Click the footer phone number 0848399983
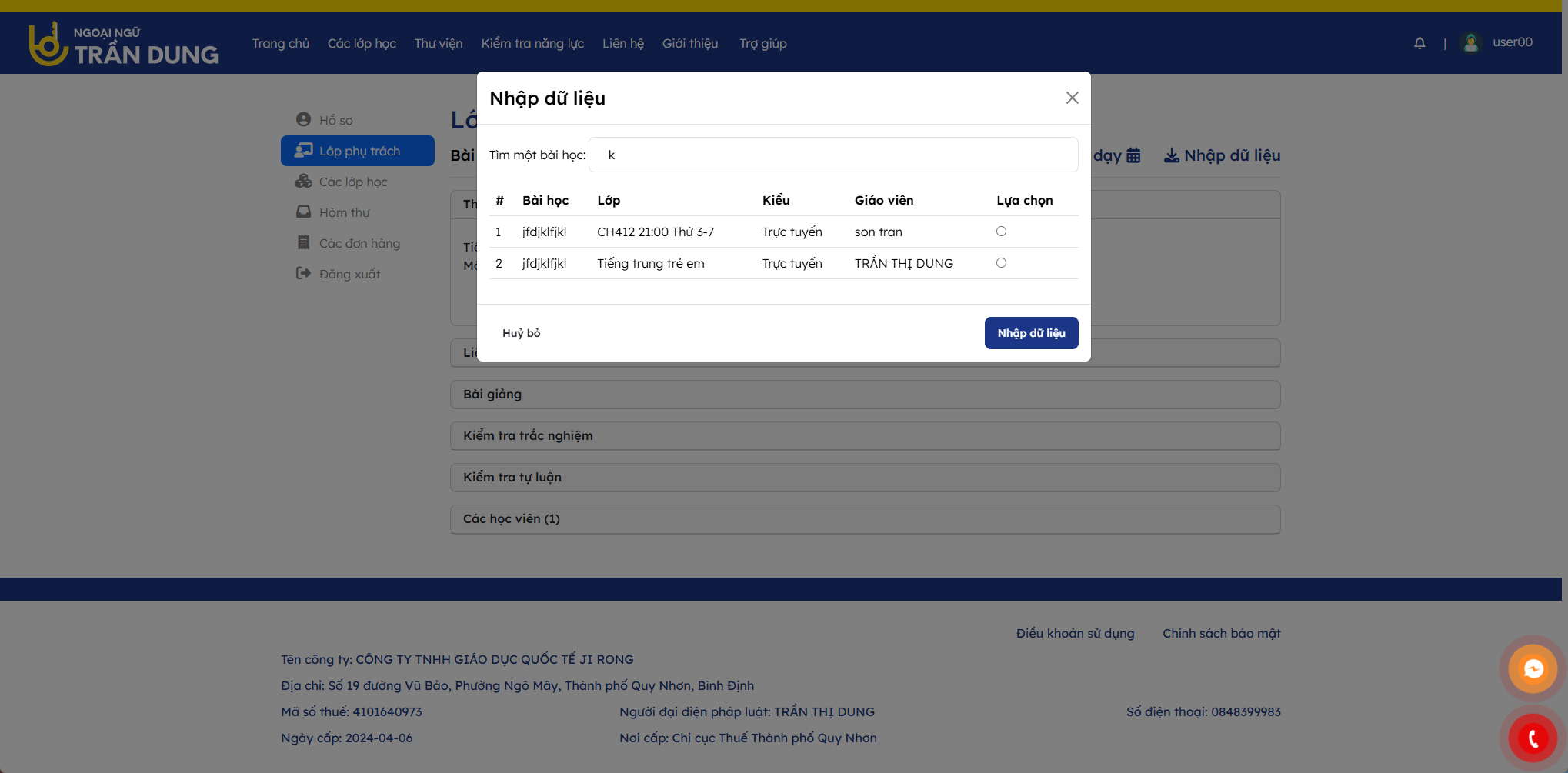The image size is (1568, 773). [1246, 711]
